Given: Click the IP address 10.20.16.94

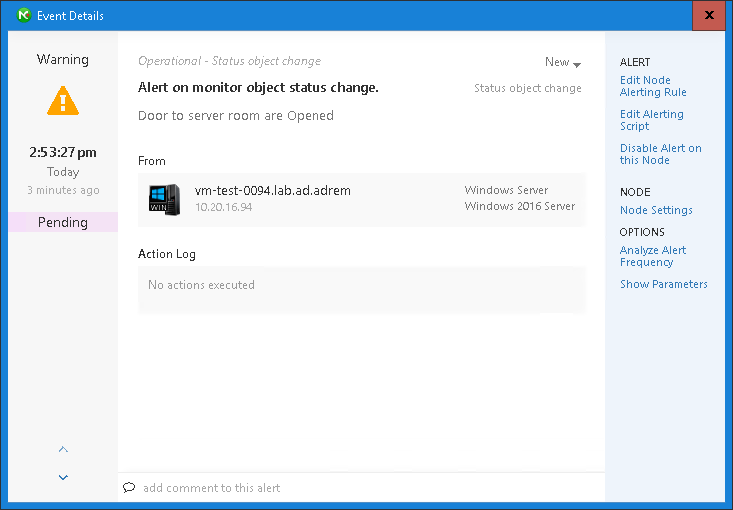Looking at the screenshot, I should pos(223,208).
